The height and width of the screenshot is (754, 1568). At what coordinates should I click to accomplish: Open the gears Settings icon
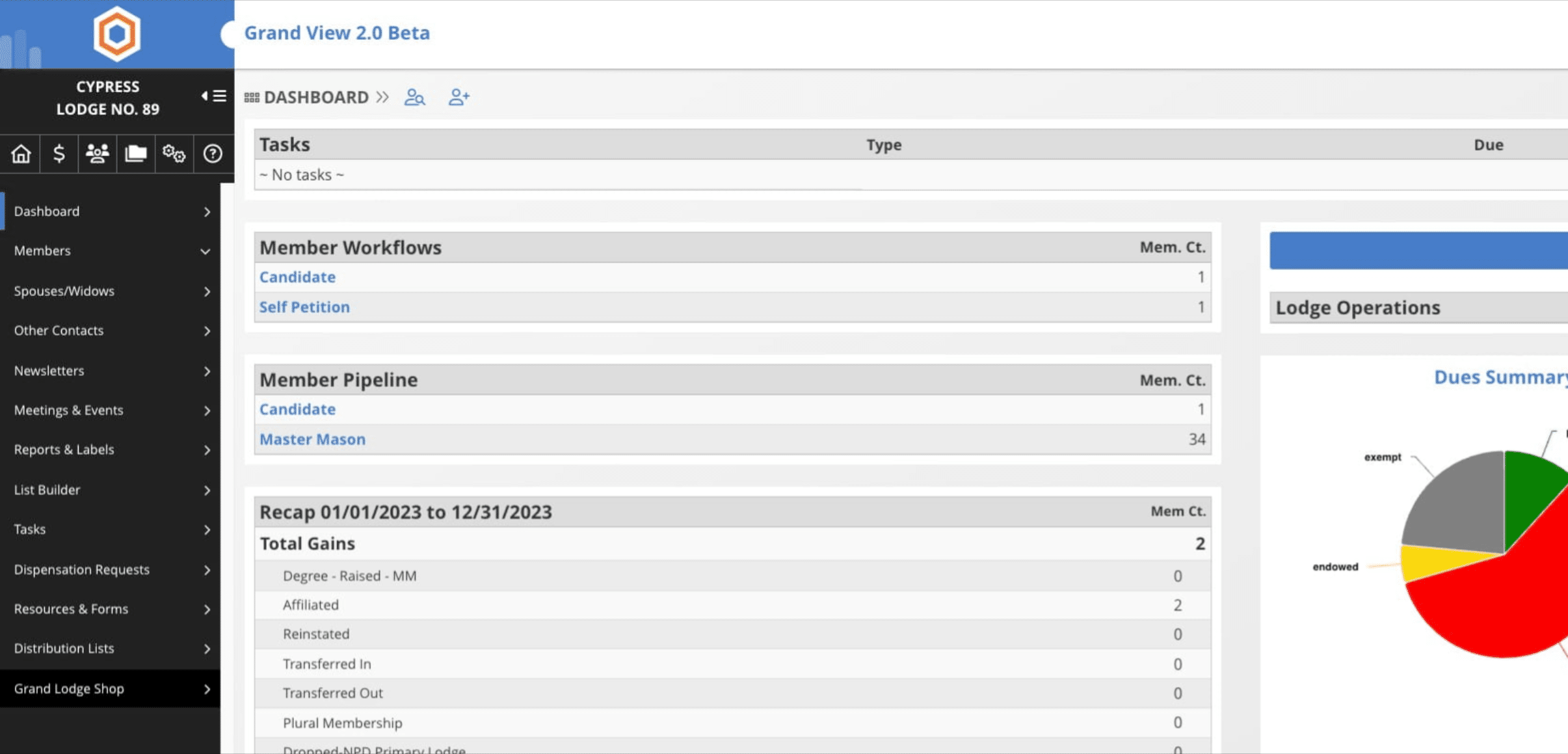coord(174,154)
